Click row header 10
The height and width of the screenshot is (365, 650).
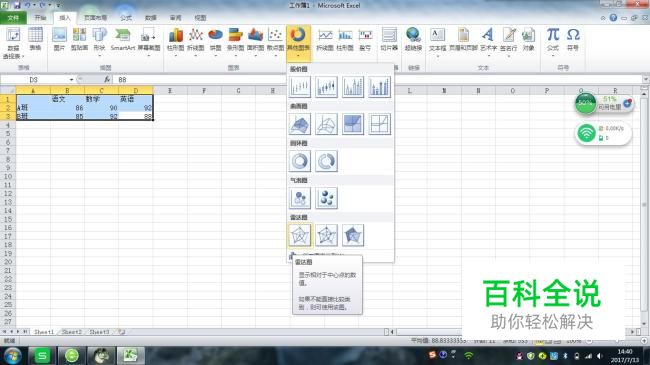click(7, 177)
